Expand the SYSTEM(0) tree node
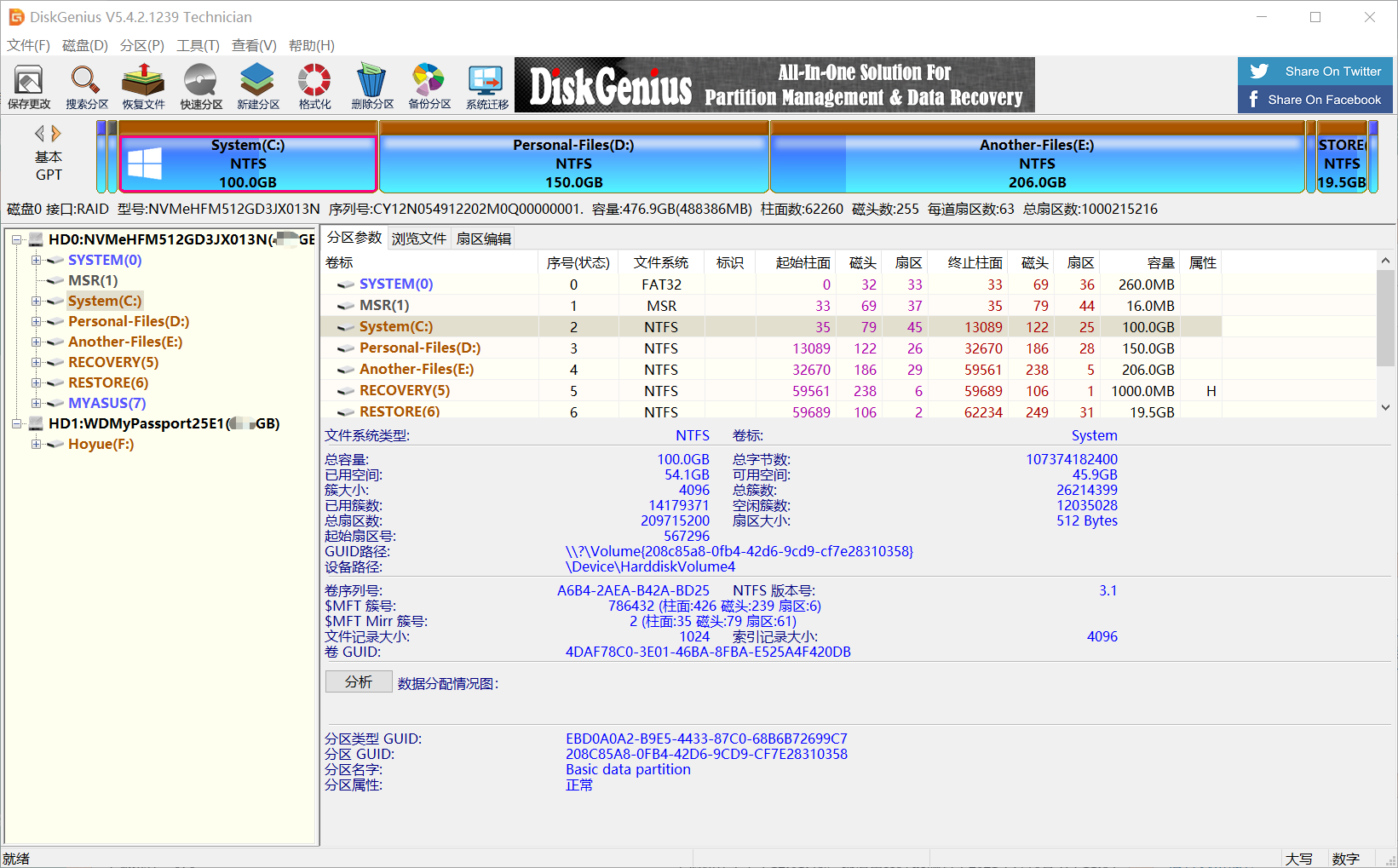Viewport: 1398px width, 868px height. (x=36, y=260)
